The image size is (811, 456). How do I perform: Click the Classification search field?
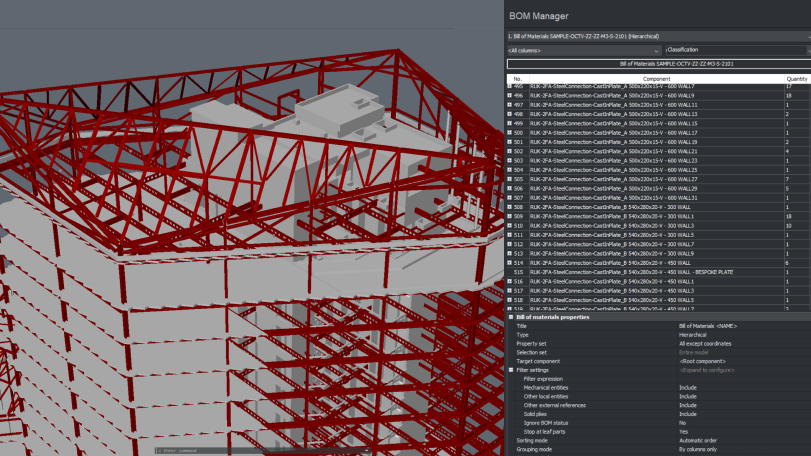click(738, 50)
